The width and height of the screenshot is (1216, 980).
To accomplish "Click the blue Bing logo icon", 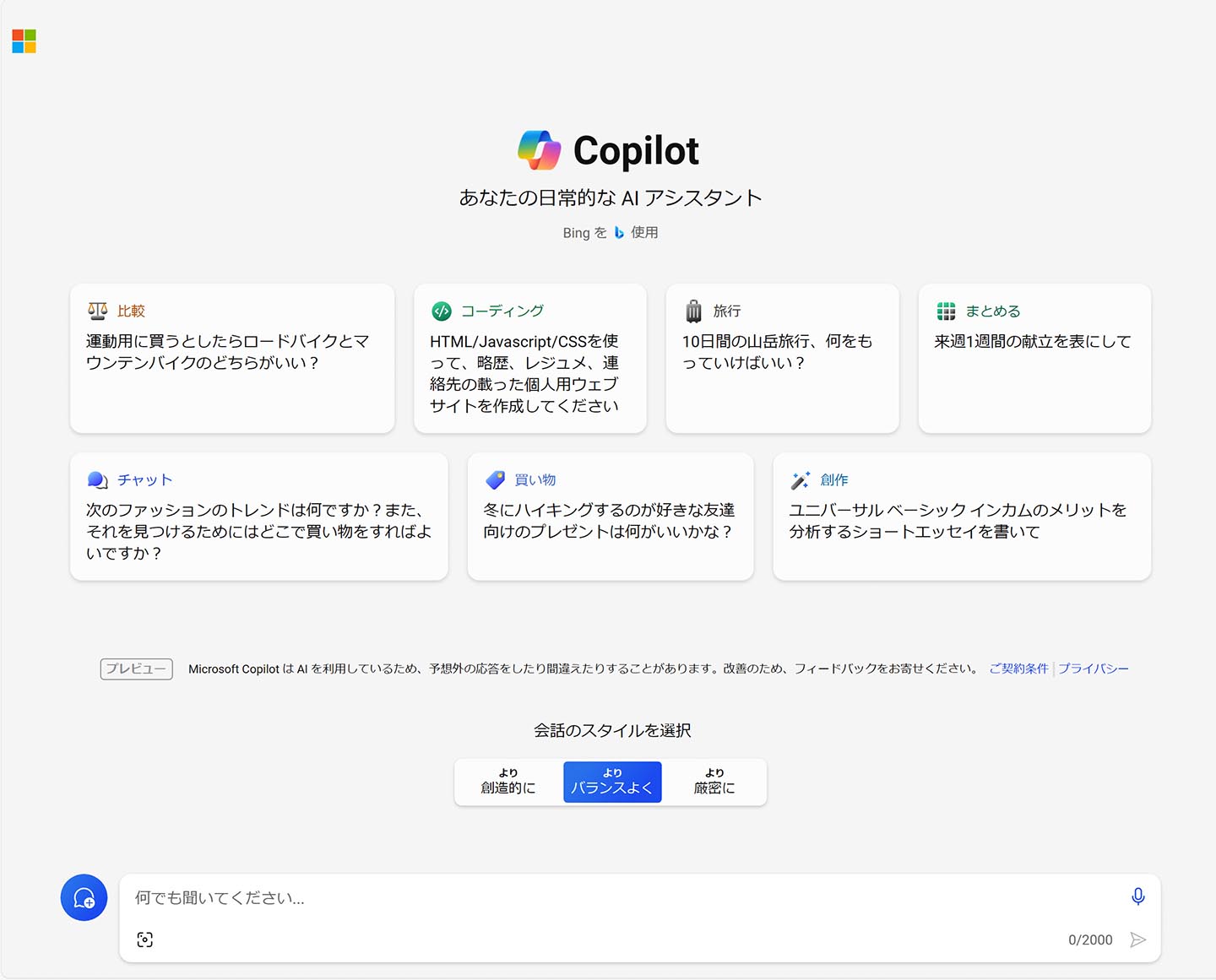I will [x=619, y=233].
